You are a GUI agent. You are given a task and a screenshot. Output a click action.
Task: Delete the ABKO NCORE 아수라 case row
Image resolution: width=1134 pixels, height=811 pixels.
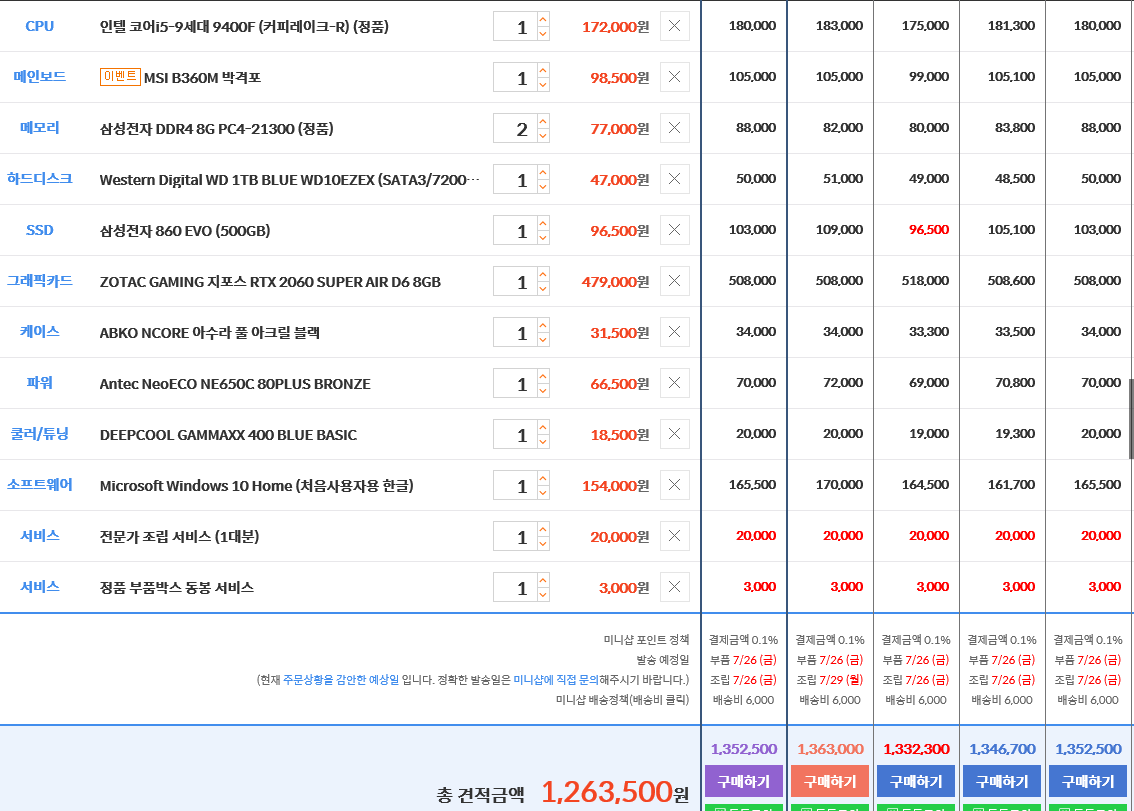pos(674,332)
